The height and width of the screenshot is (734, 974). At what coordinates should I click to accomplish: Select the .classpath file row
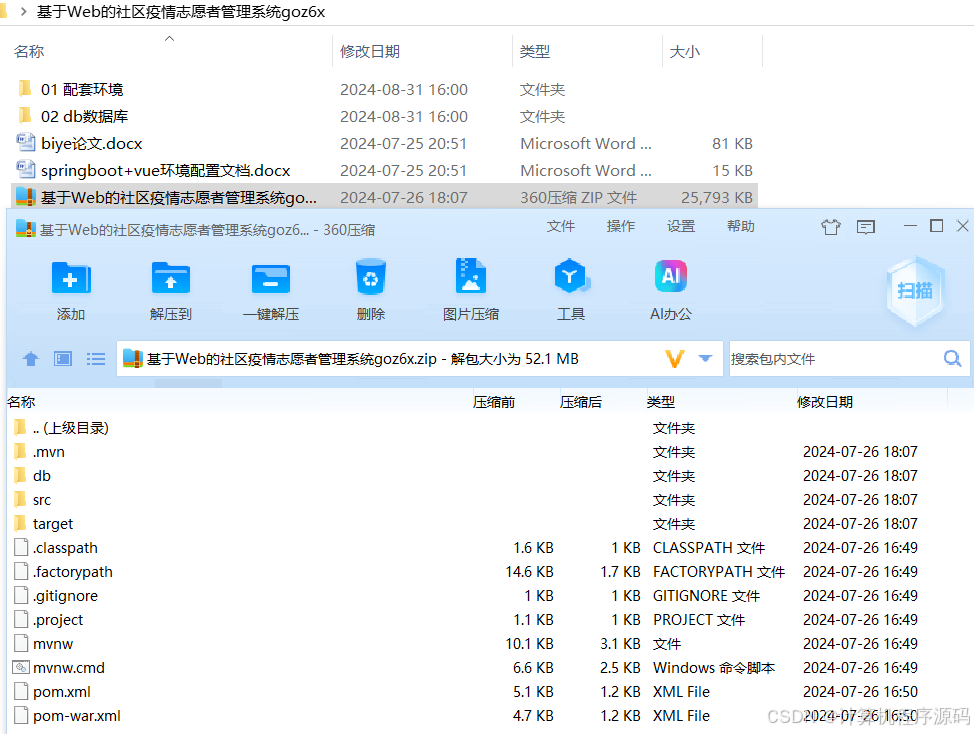[478, 548]
